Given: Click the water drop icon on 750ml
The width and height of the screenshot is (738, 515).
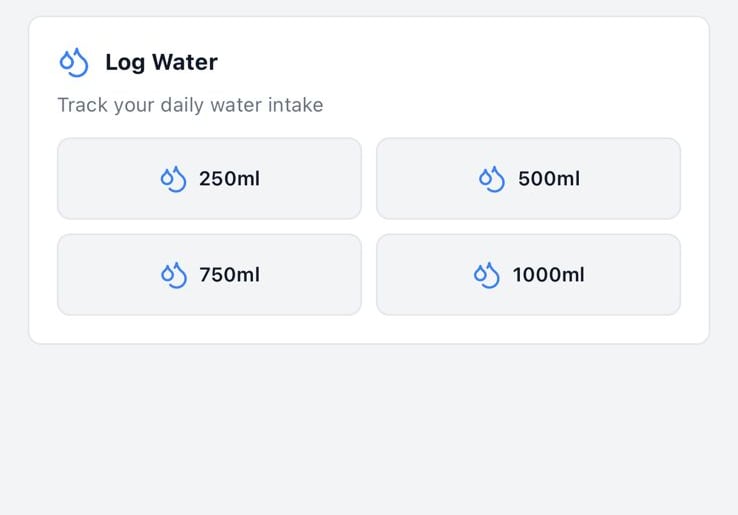Looking at the screenshot, I should (x=174, y=275).
